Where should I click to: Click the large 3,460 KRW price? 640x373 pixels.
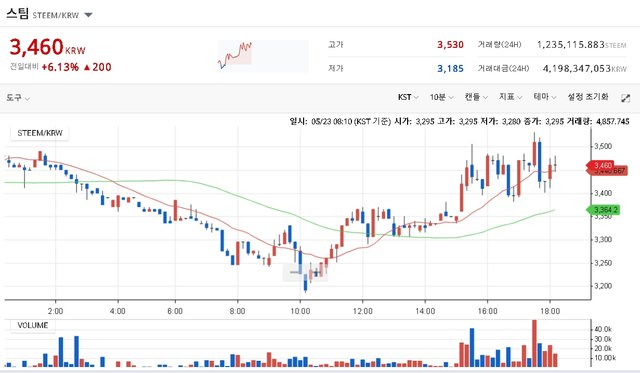(x=47, y=47)
